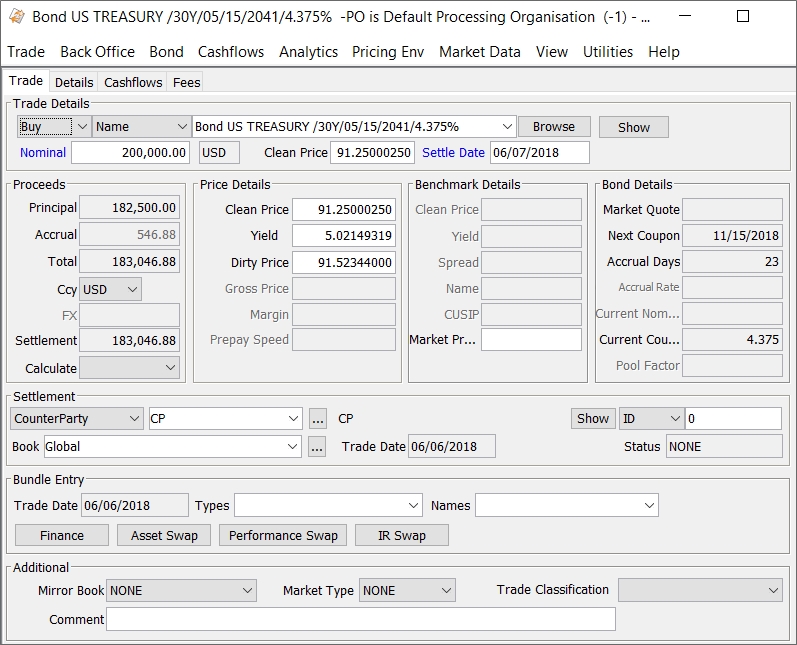Click Show button in Settlement section
The height and width of the screenshot is (645, 797).
click(593, 418)
